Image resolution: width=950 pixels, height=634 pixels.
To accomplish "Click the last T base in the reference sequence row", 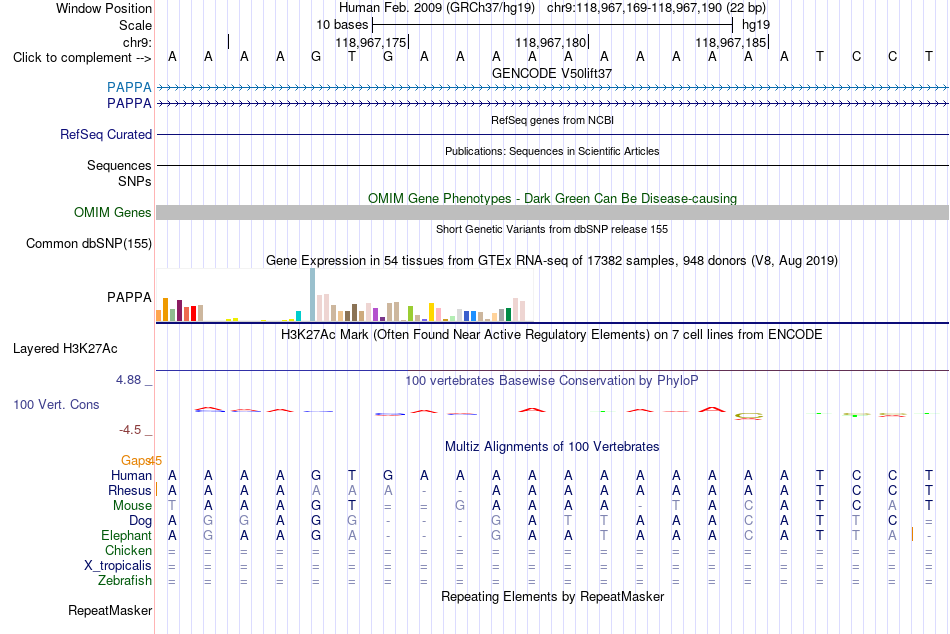I will pyautogui.click(x=928, y=56).
